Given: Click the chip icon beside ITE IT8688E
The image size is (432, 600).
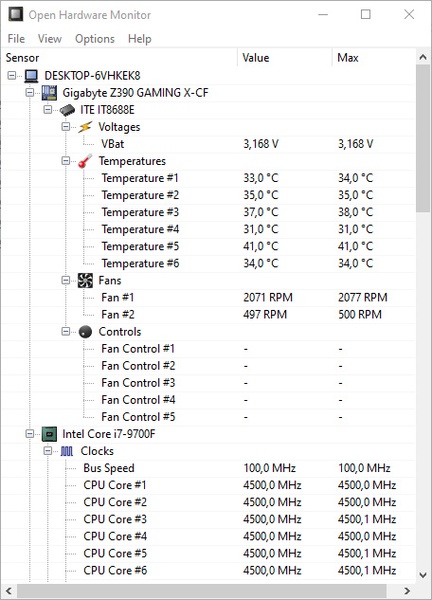Looking at the screenshot, I should coord(67,110).
